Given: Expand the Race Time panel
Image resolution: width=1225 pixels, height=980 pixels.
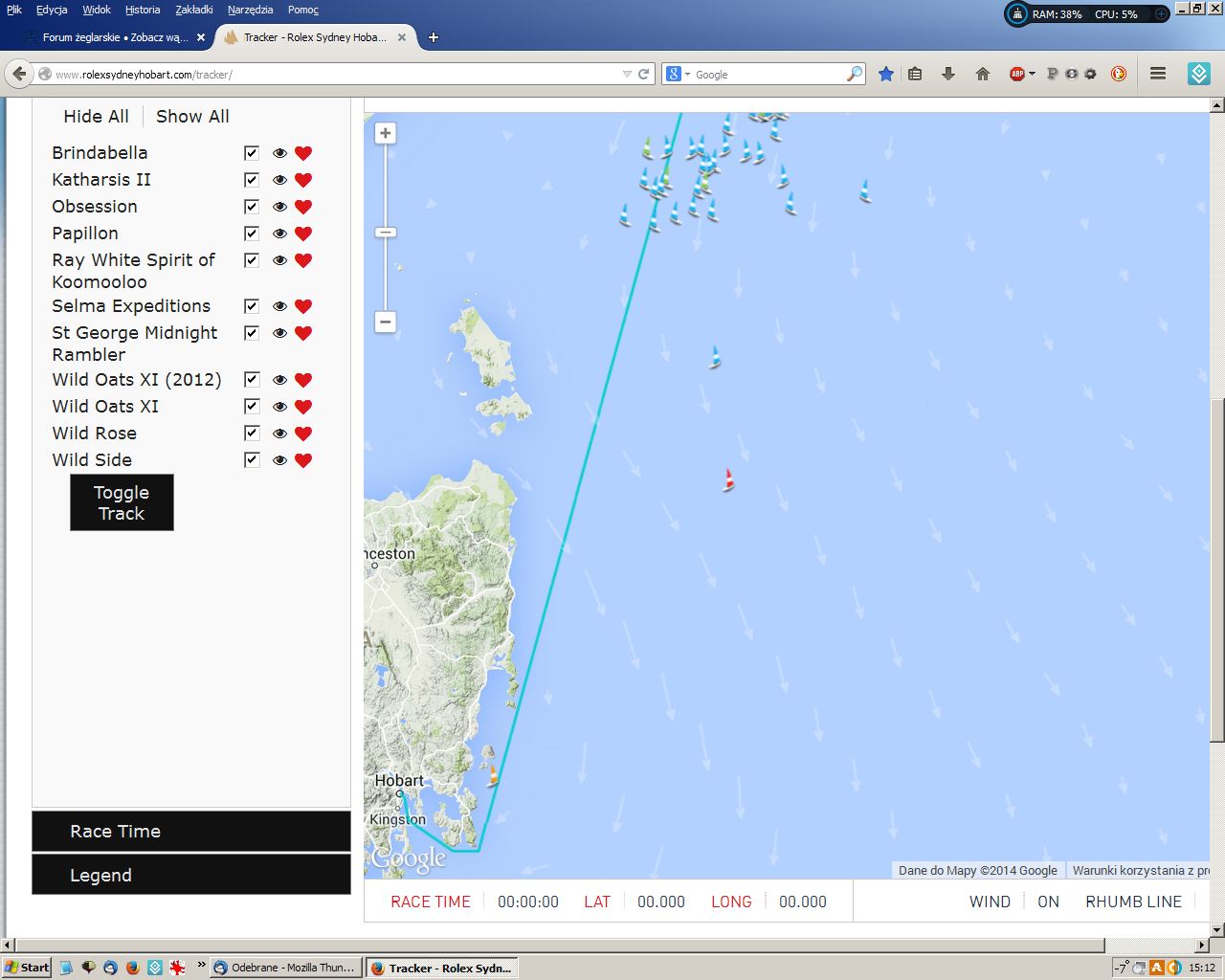Looking at the screenshot, I should coord(191,832).
